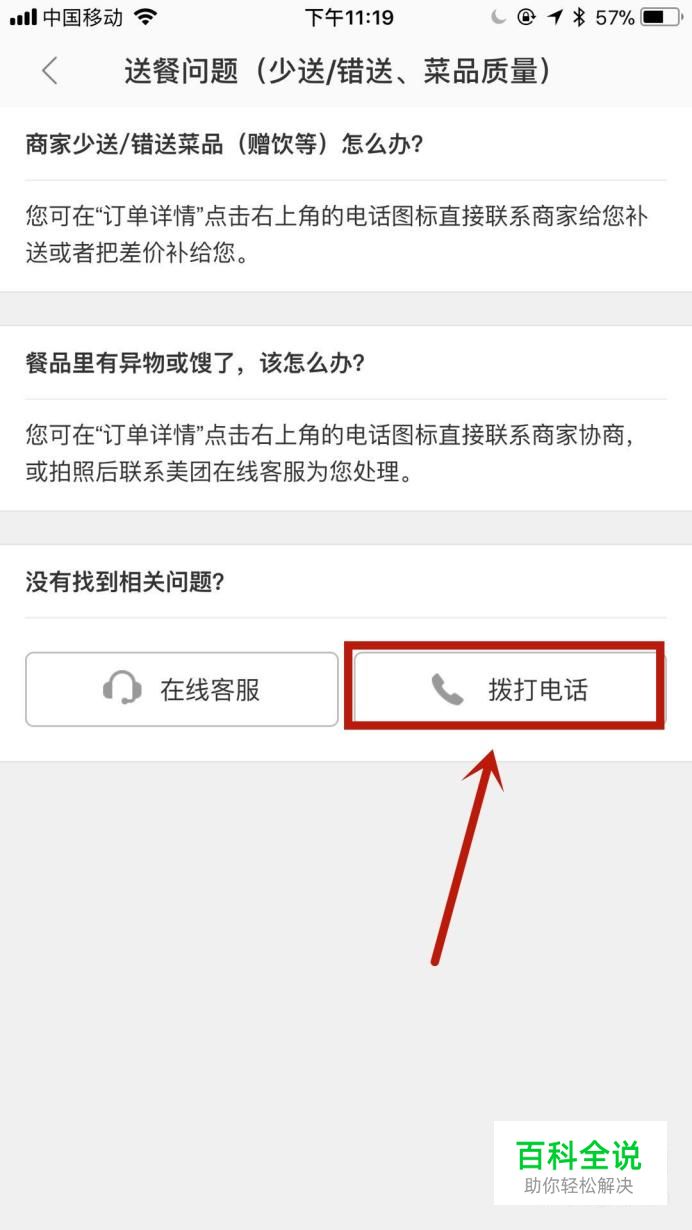Tap the headset icon for online service

(122, 689)
